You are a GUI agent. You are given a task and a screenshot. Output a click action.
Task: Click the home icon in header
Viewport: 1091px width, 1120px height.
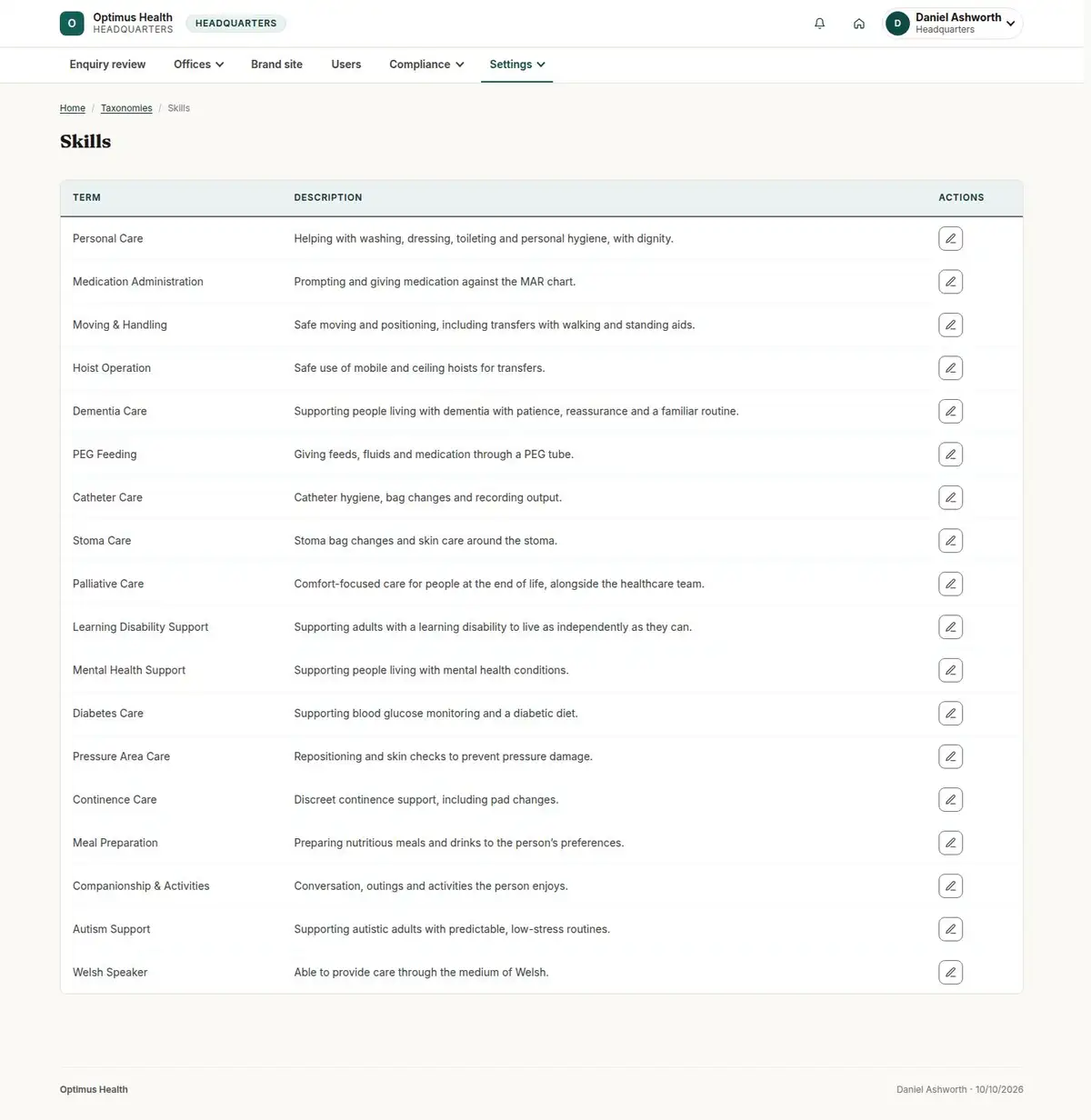[x=858, y=24]
